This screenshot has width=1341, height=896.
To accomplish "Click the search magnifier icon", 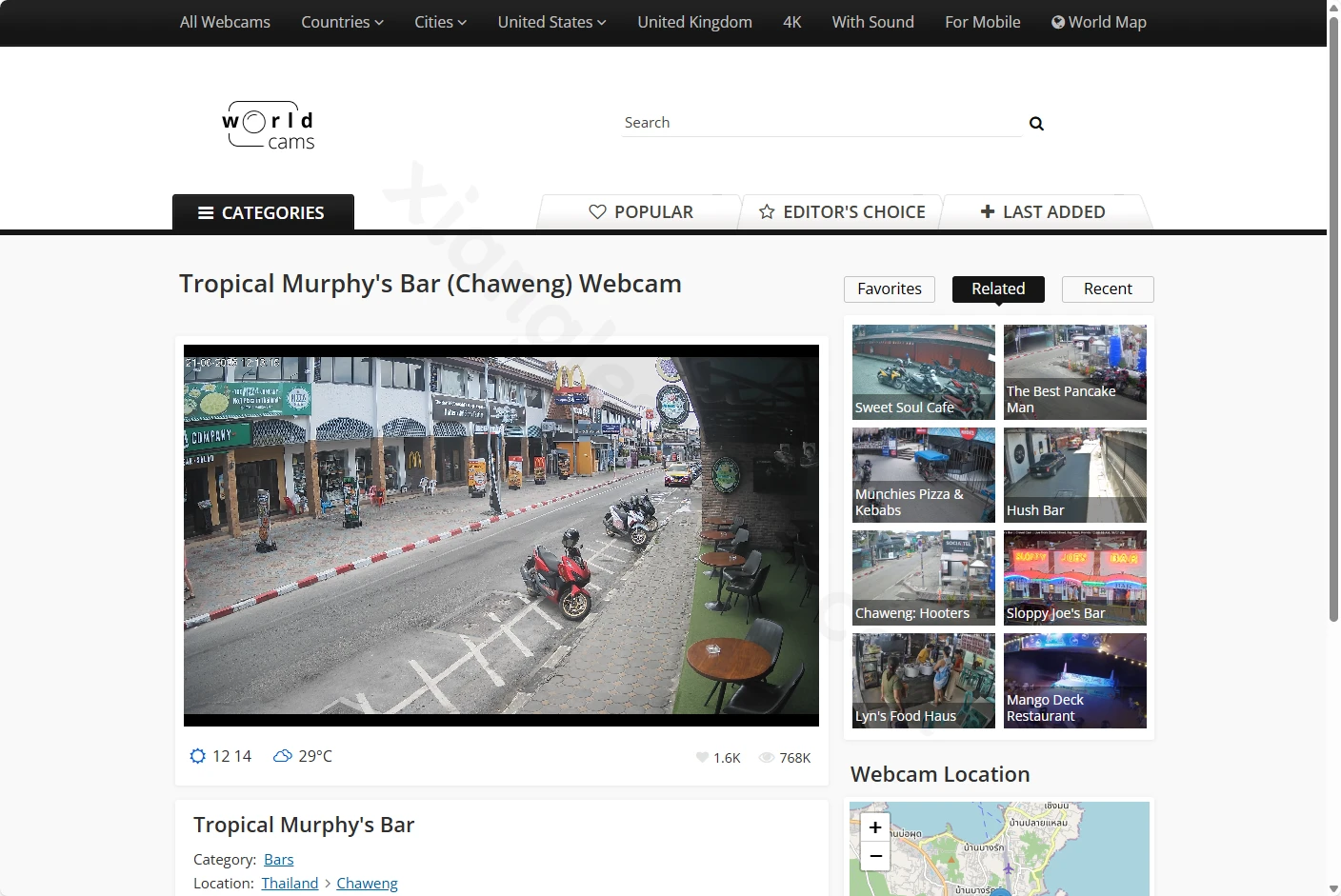I will pos(1036,124).
